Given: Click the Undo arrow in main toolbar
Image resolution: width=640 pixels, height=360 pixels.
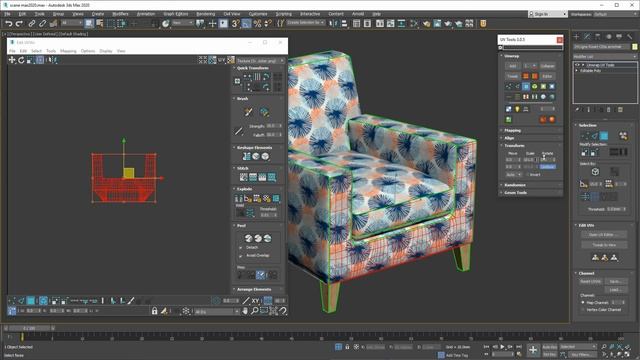Looking at the screenshot, I should pyautogui.click(x=9, y=24).
